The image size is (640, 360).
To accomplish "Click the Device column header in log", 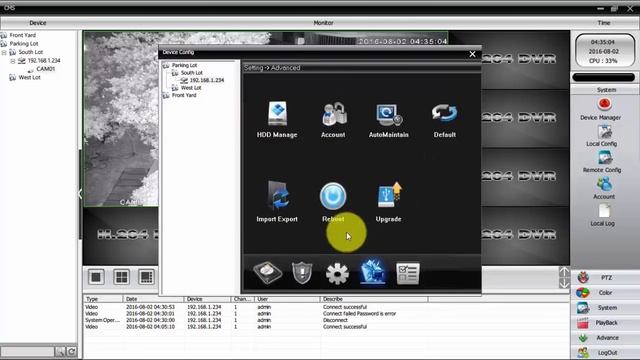I will pyautogui.click(x=207, y=299).
